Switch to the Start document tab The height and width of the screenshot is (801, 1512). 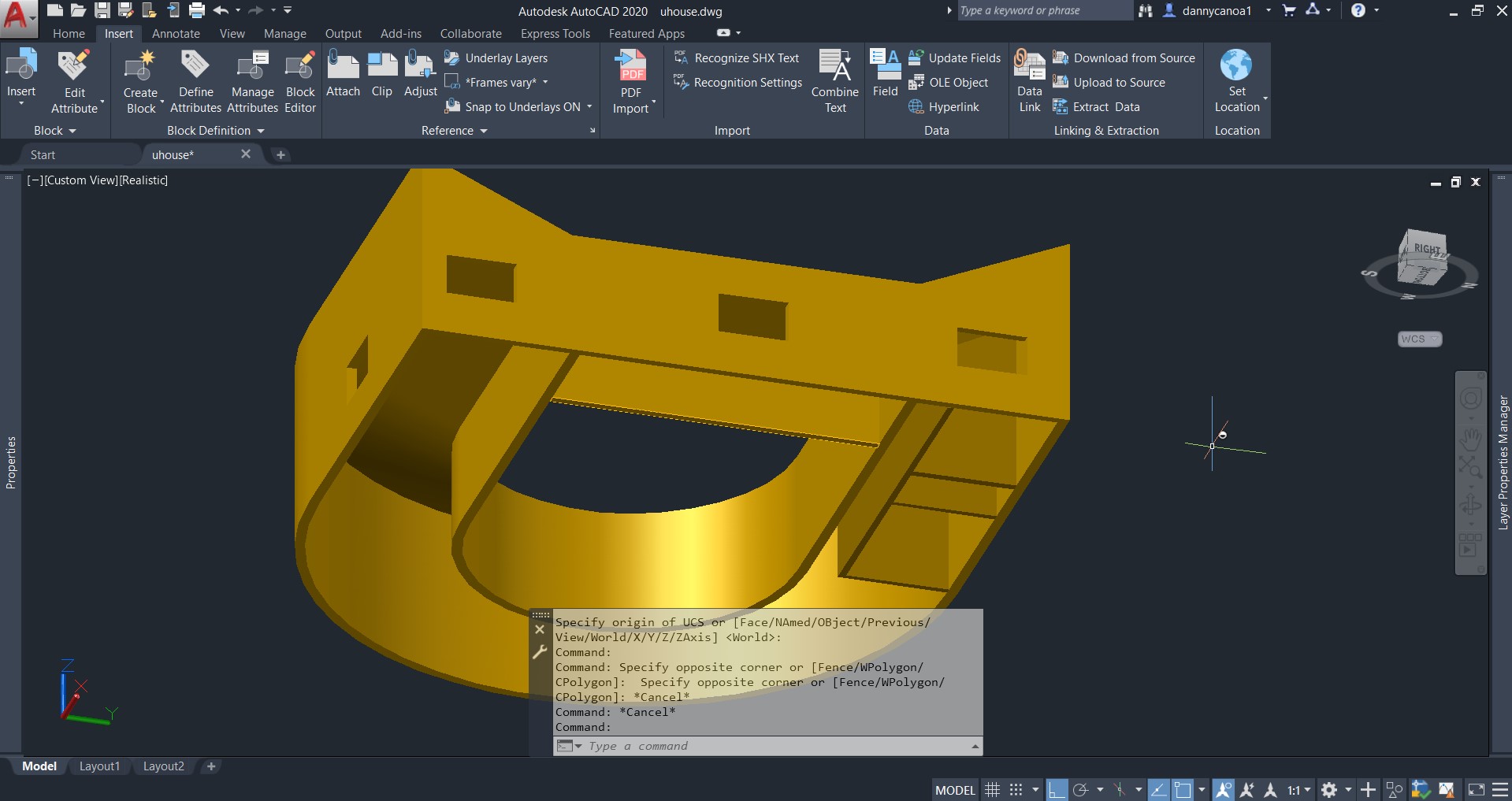[x=43, y=155]
